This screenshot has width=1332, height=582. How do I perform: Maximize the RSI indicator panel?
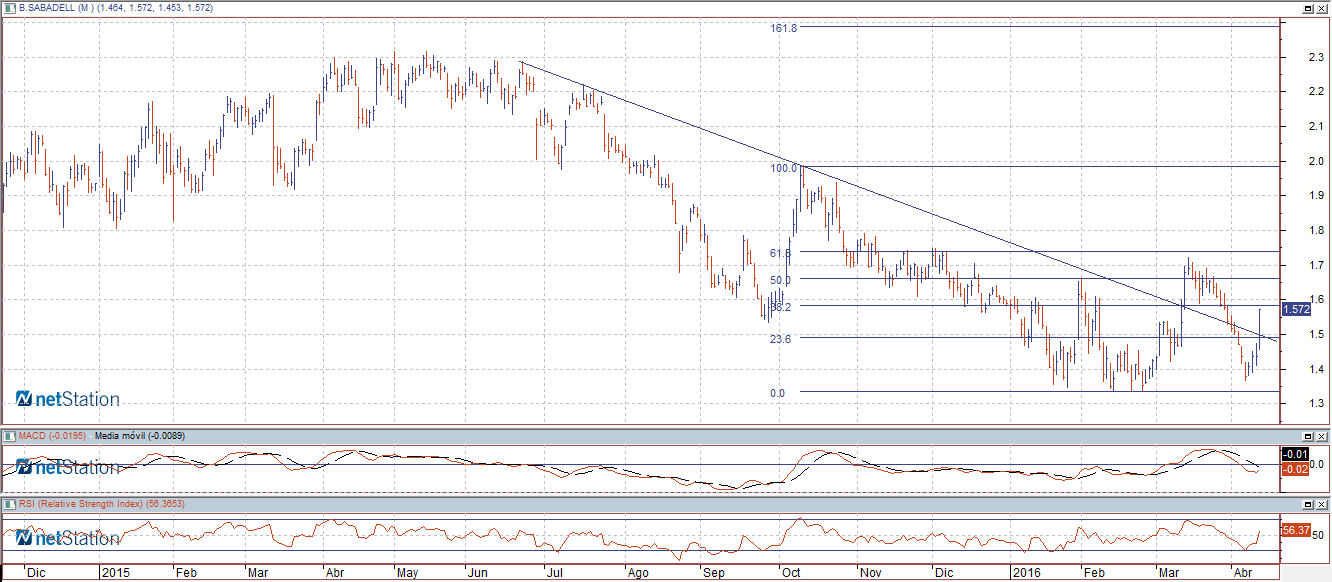coord(1308,505)
